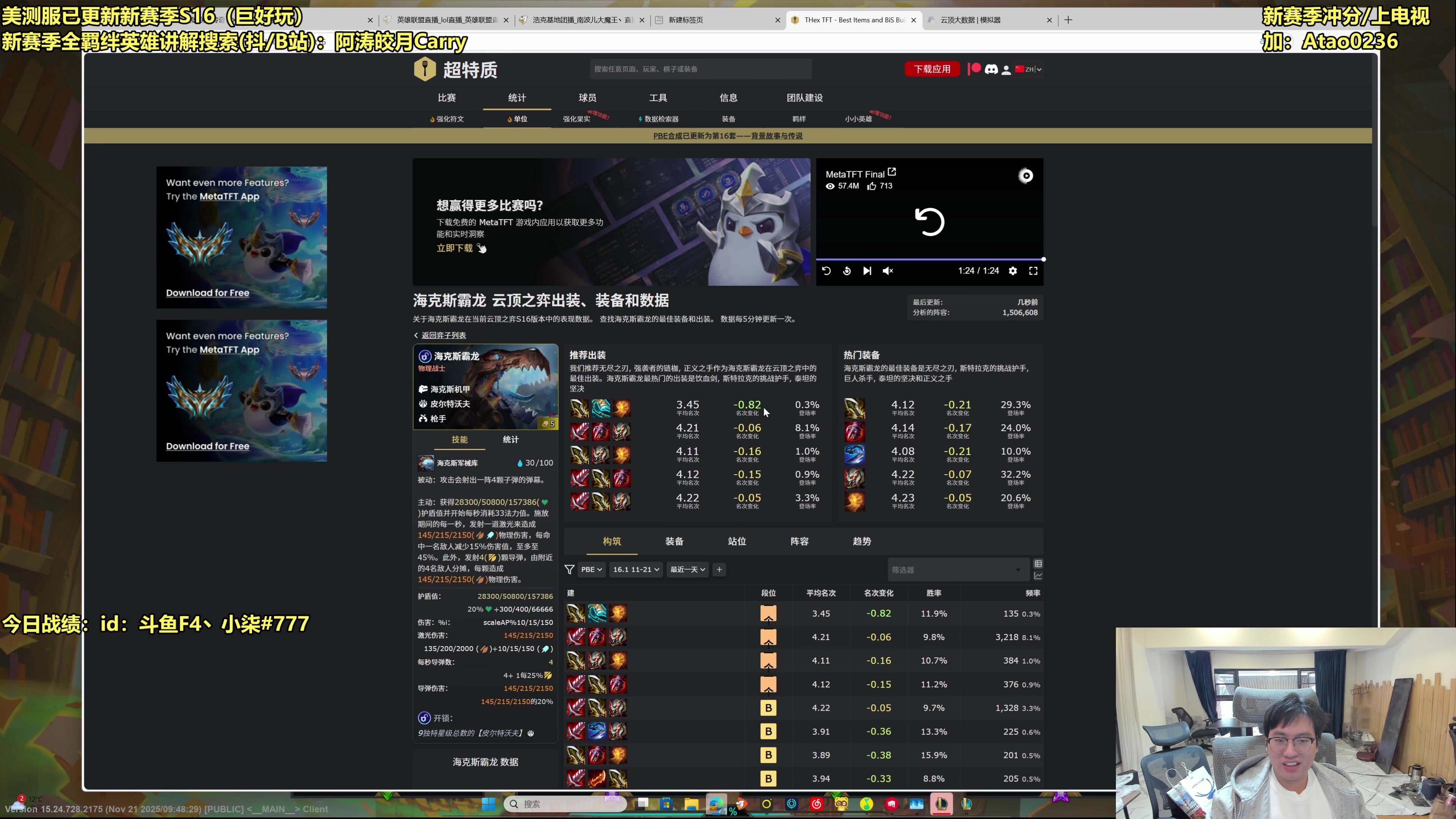The width and height of the screenshot is (1456, 819).
Task: Open the MetaTFT Discord icon in header
Action: click(x=992, y=69)
